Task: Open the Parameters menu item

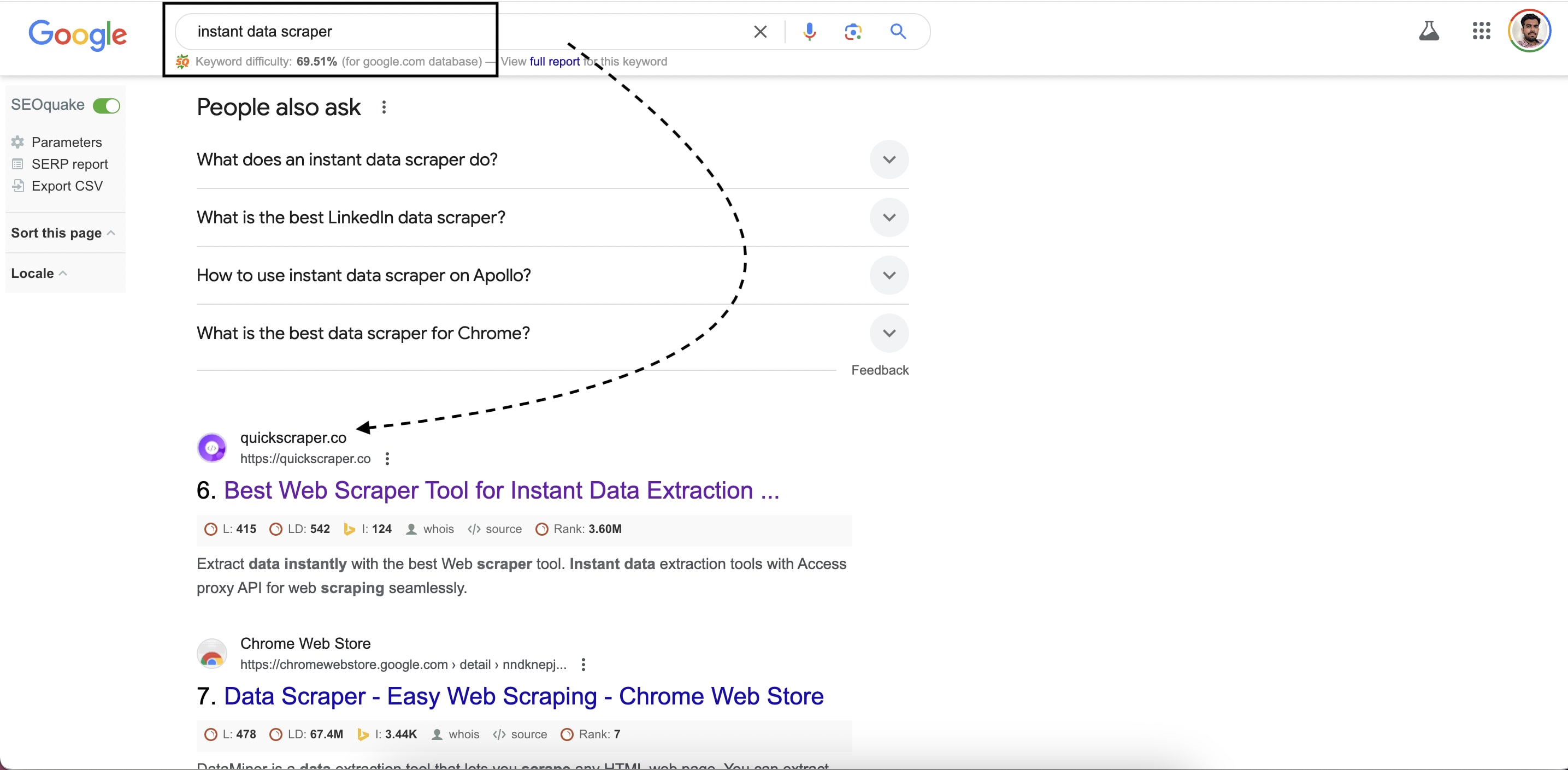Action: [66, 143]
